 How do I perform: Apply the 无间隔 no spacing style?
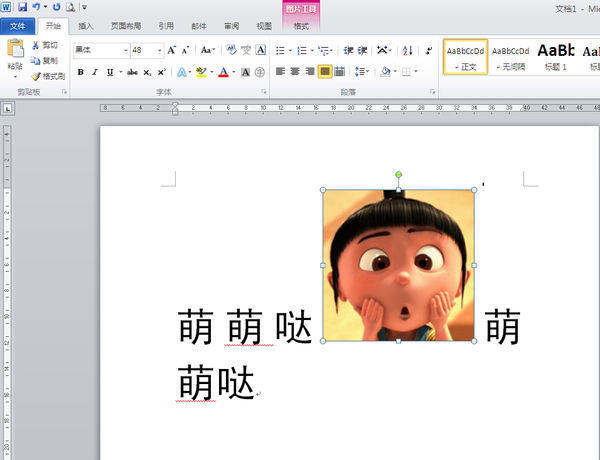[510, 57]
